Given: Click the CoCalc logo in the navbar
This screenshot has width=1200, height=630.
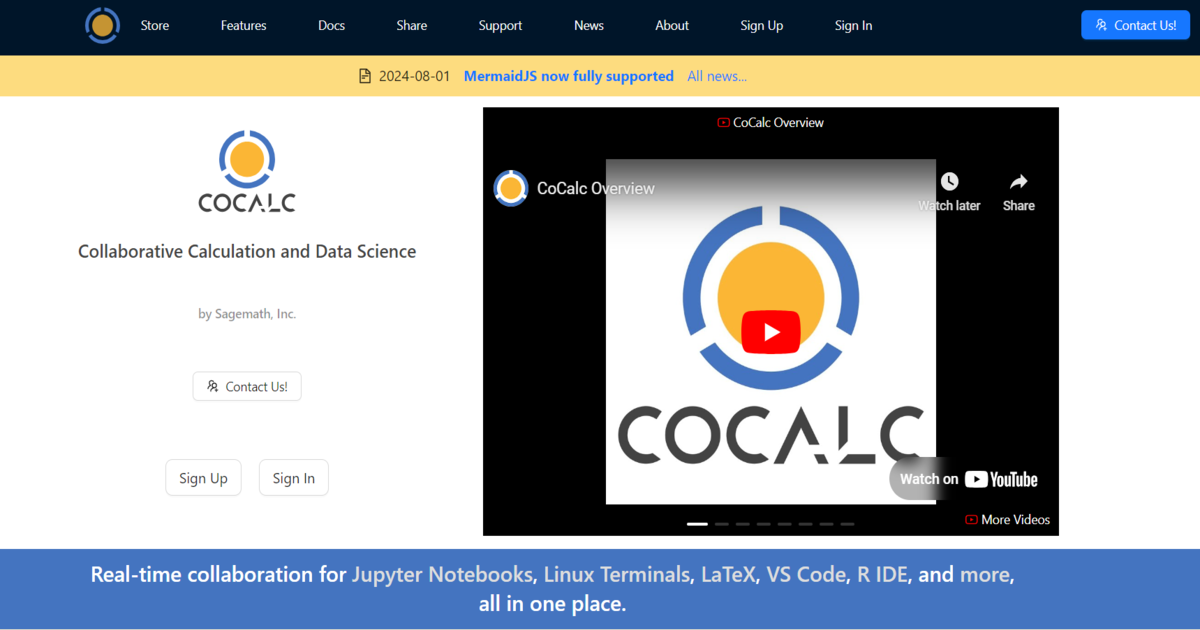Looking at the screenshot, I should 102,25.
